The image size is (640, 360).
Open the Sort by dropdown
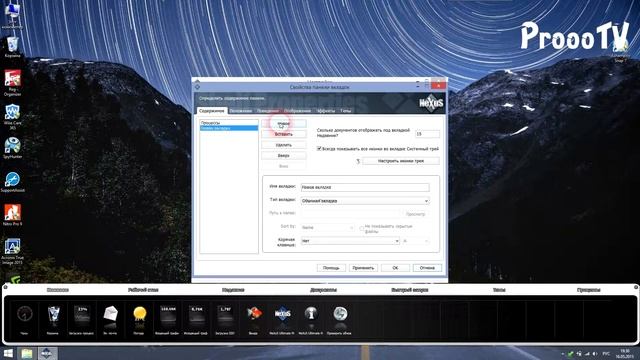point(327,227)
